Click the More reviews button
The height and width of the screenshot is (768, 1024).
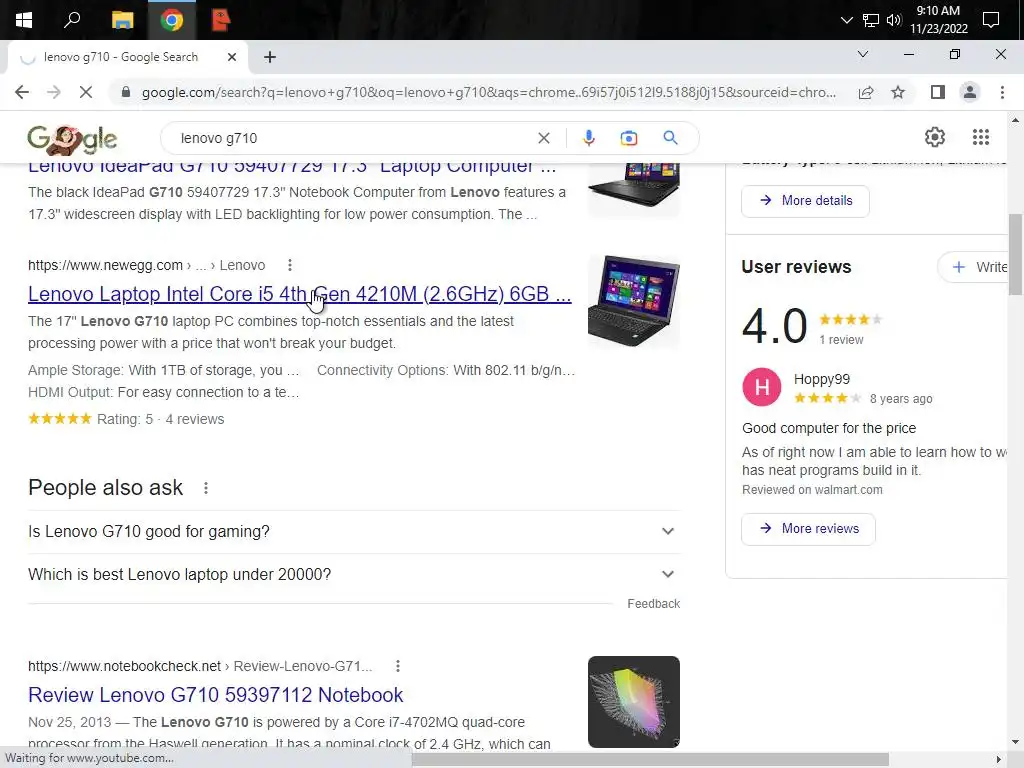tap(808, 528)
